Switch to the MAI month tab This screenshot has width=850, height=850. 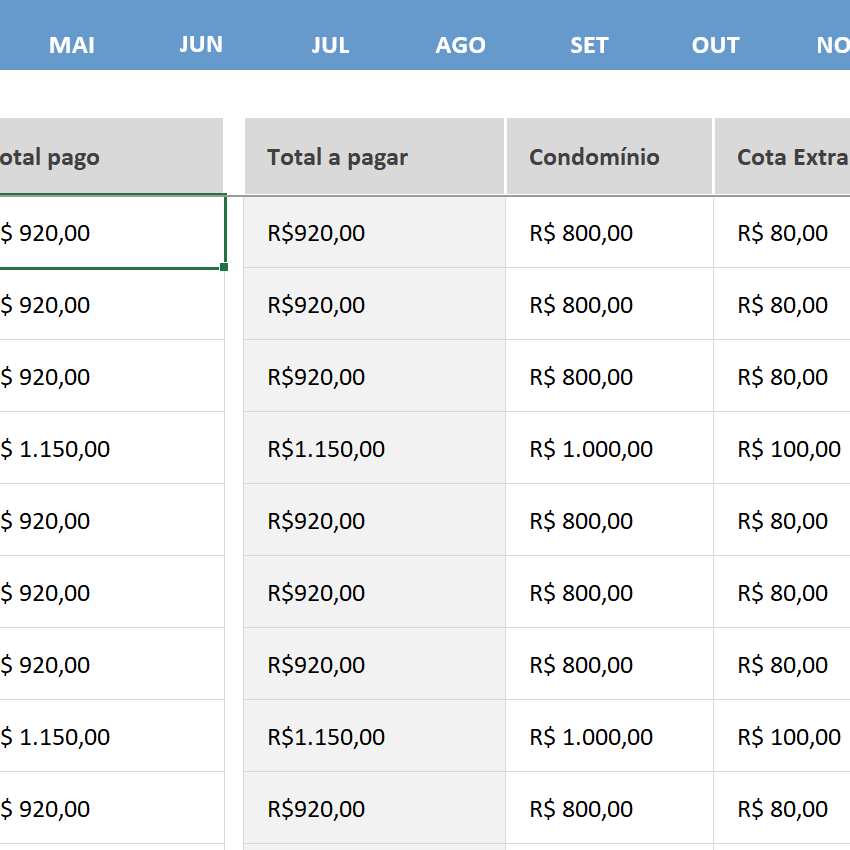pyautogui.click(x=71, y=45)
